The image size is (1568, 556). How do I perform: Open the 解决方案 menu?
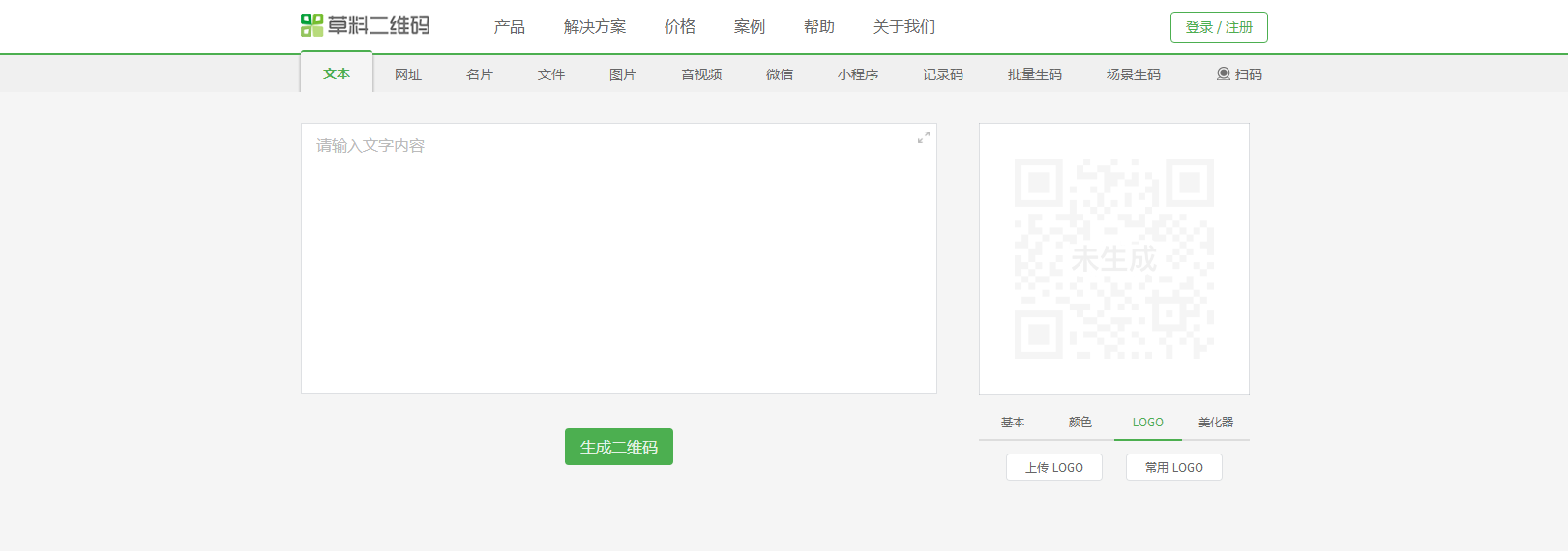click(595, 26)
